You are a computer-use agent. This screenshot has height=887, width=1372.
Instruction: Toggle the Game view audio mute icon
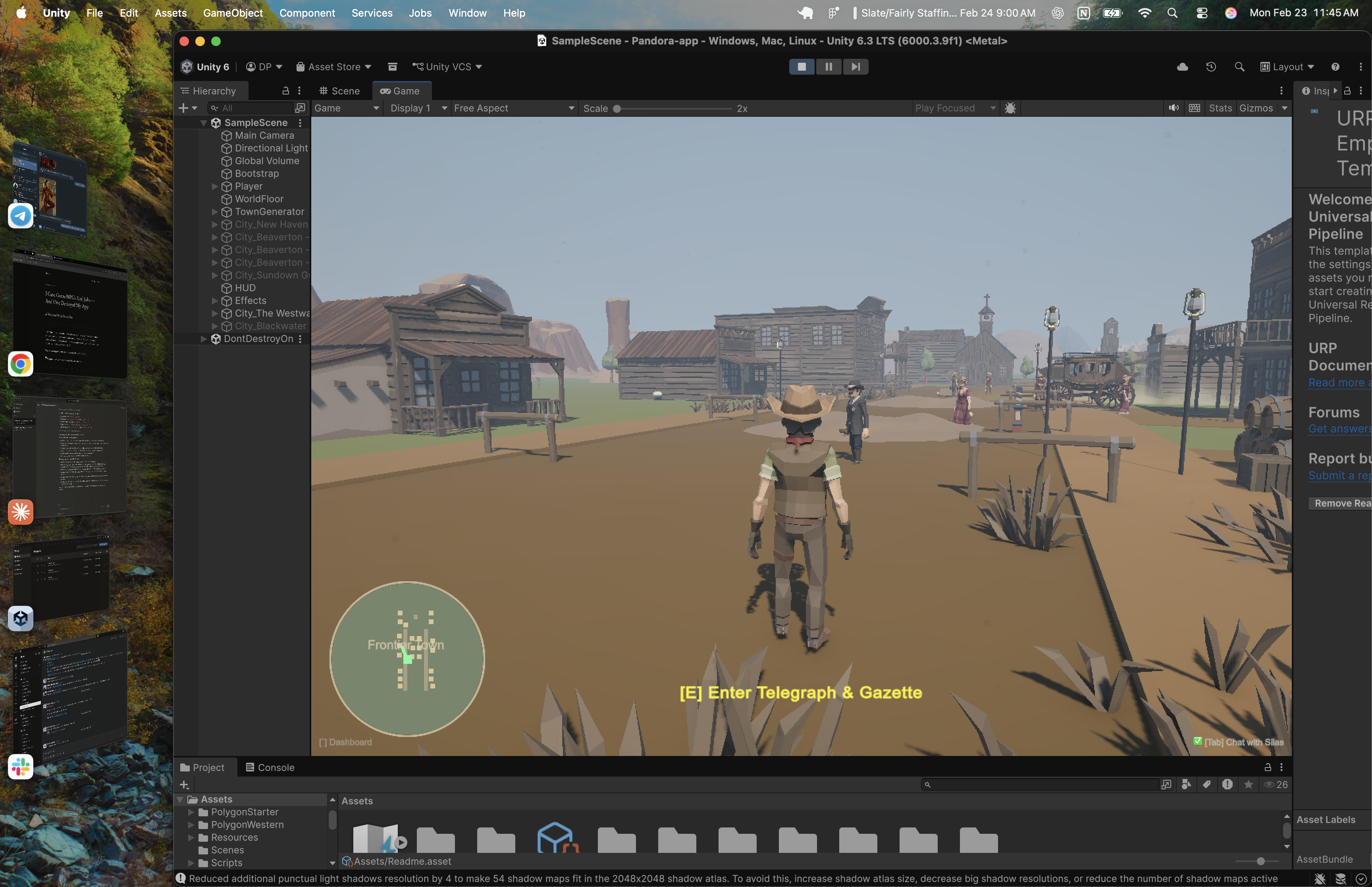1174,108
